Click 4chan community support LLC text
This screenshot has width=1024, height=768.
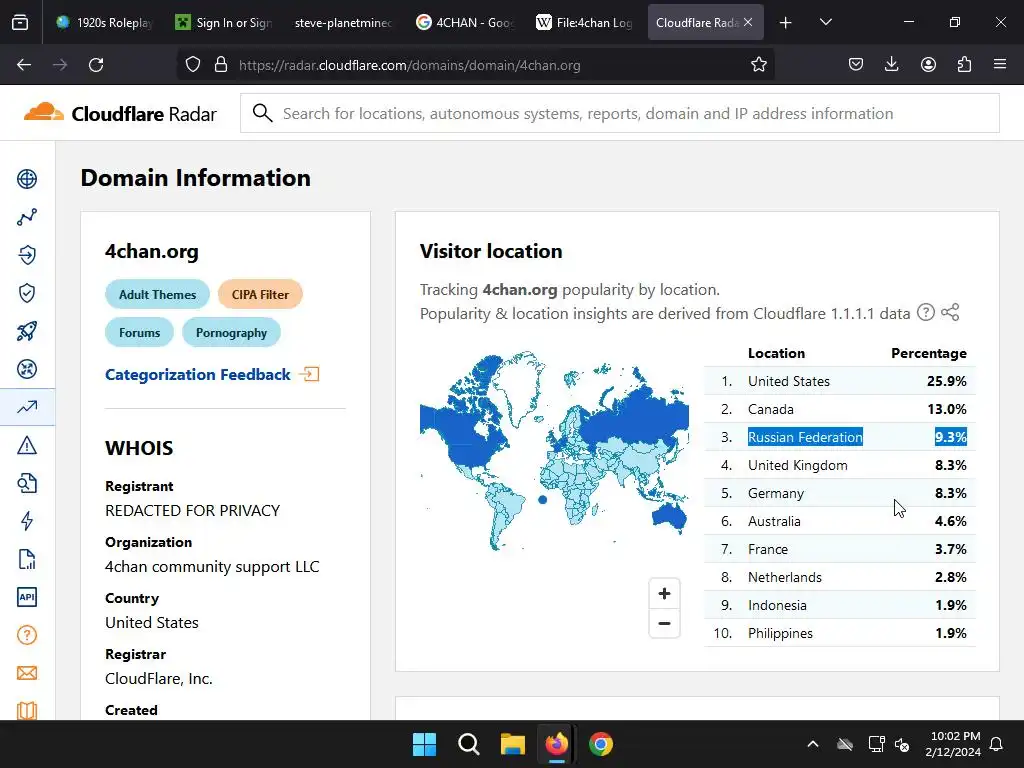(x=212, y=567)
